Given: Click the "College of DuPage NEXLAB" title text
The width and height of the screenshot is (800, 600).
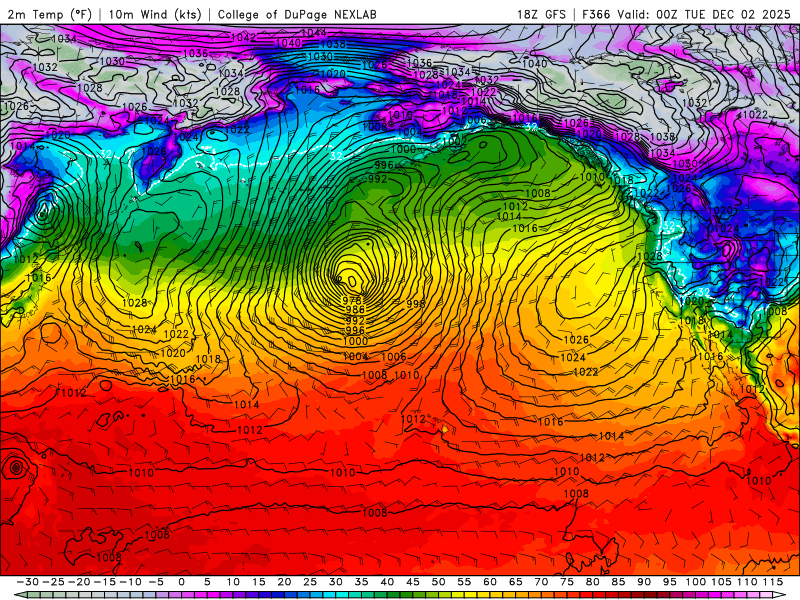Looking at the screenshot, I should [297, 14].
